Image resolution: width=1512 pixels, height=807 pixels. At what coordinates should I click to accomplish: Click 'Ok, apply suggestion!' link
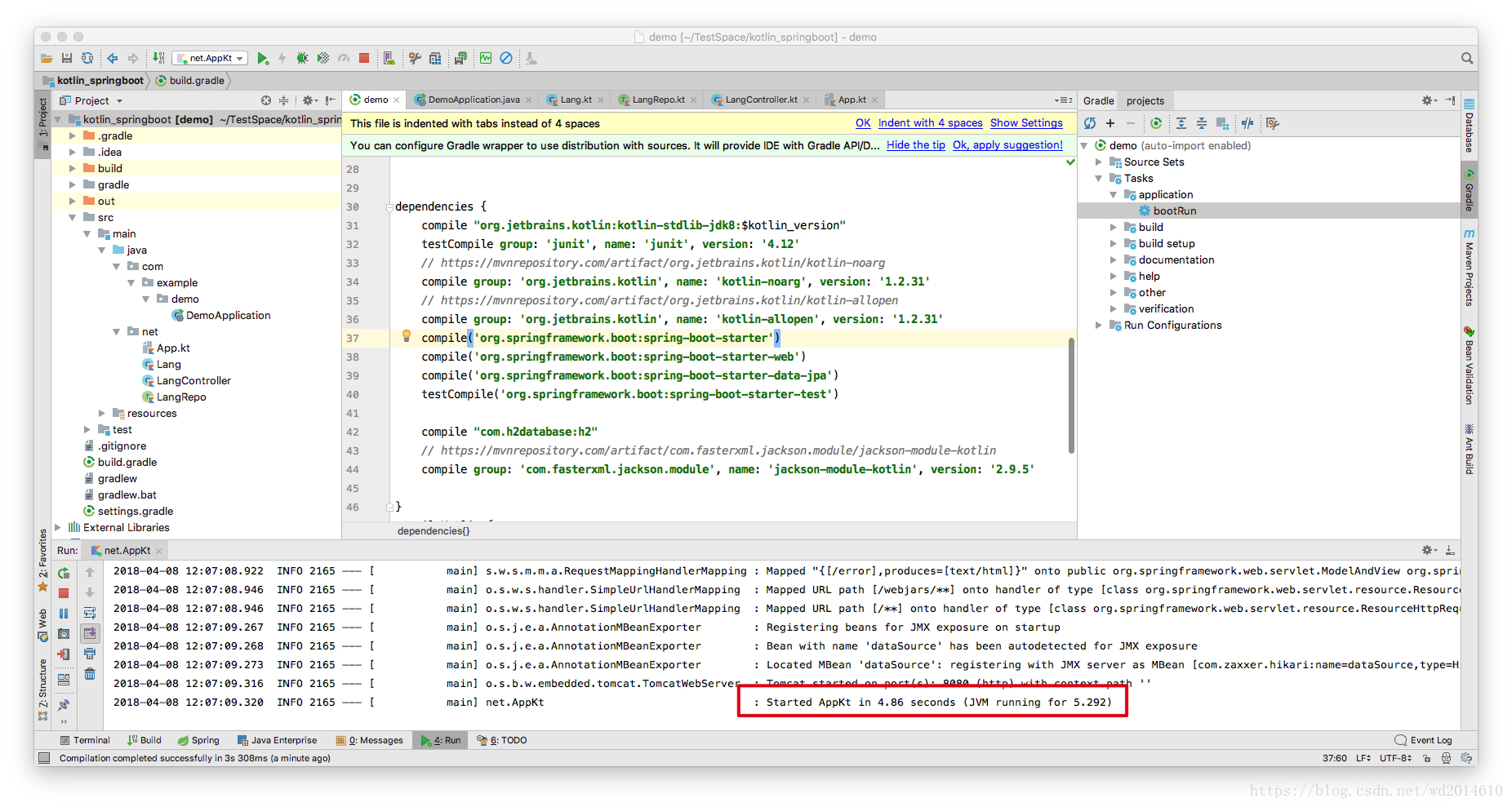pos(1007,145)
